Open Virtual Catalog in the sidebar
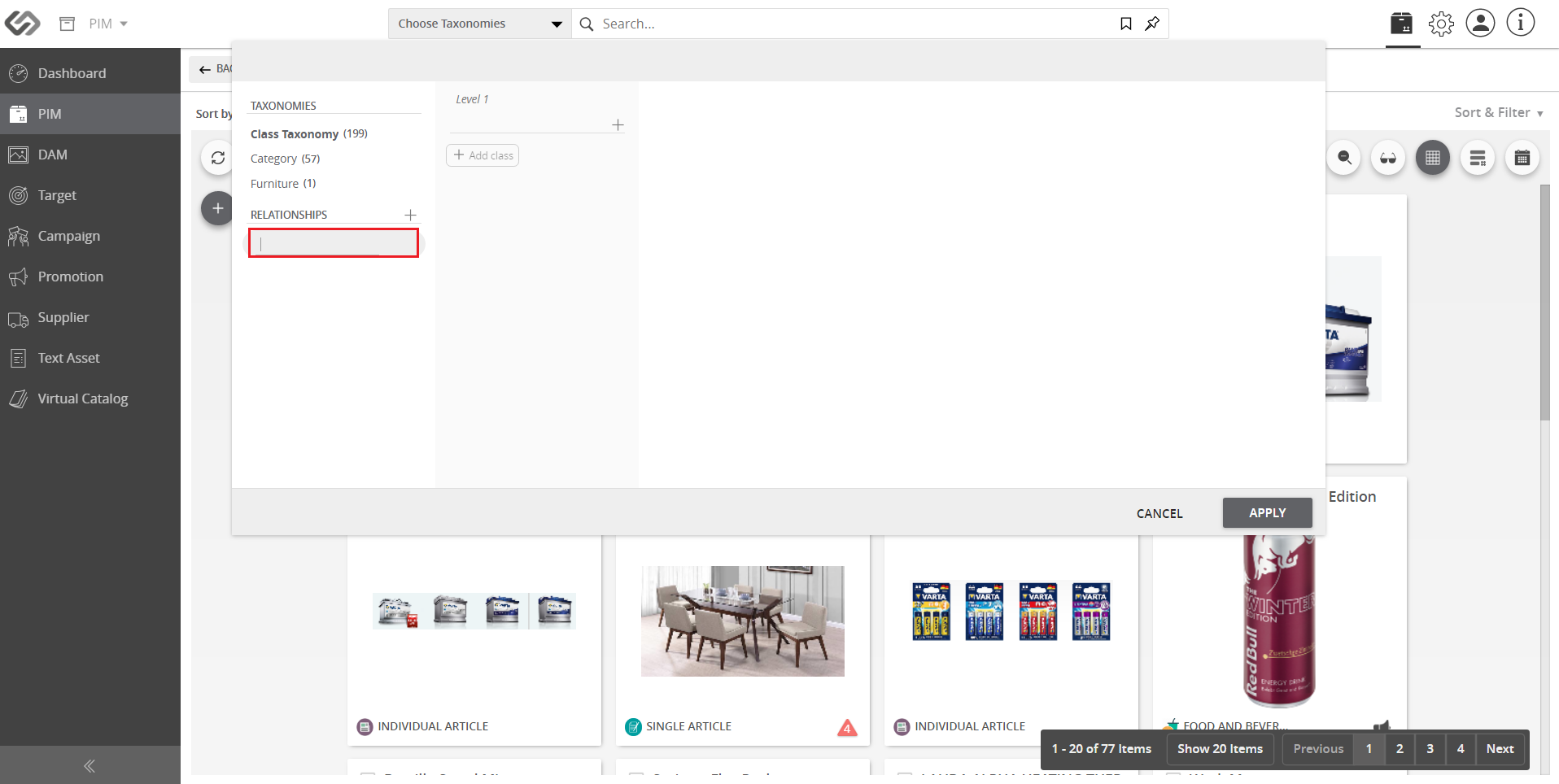1559x784 pixels. [x=90, y=399]
